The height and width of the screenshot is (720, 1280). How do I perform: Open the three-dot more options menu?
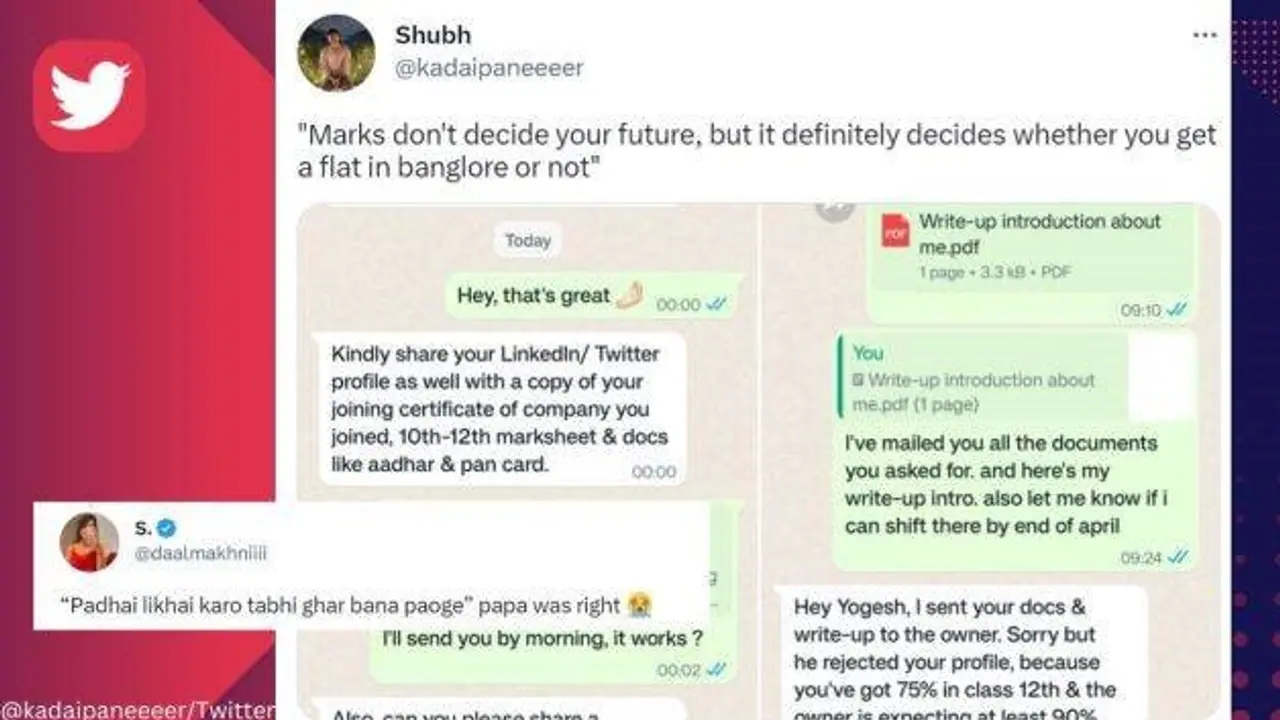(1205, 35)
